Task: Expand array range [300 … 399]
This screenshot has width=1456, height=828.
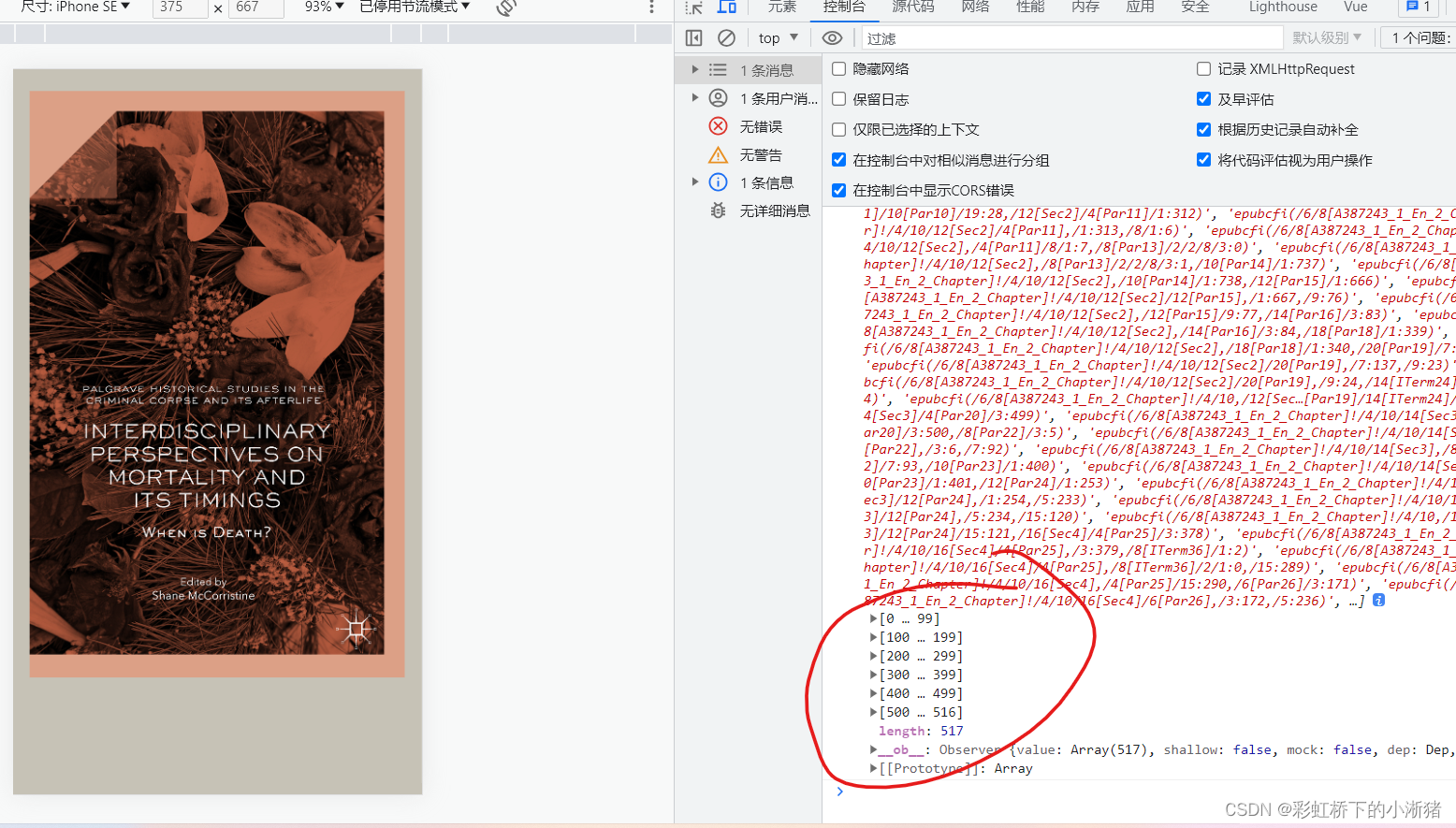Action: click(x=873, y=675)
